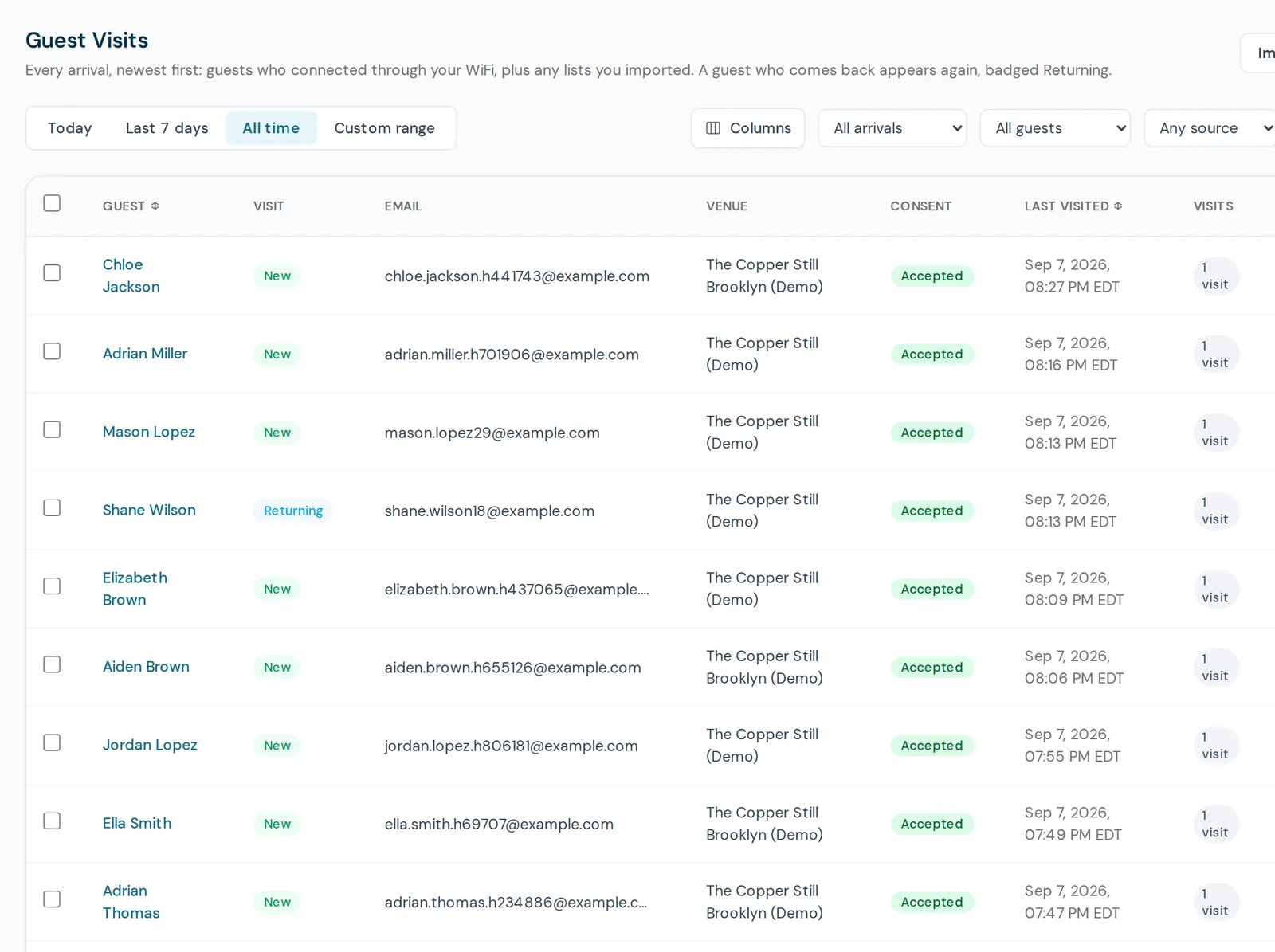The image size is (1275, 952).
Task: Click ella.smith.h69707@example.com email
Action: point(499,824)
